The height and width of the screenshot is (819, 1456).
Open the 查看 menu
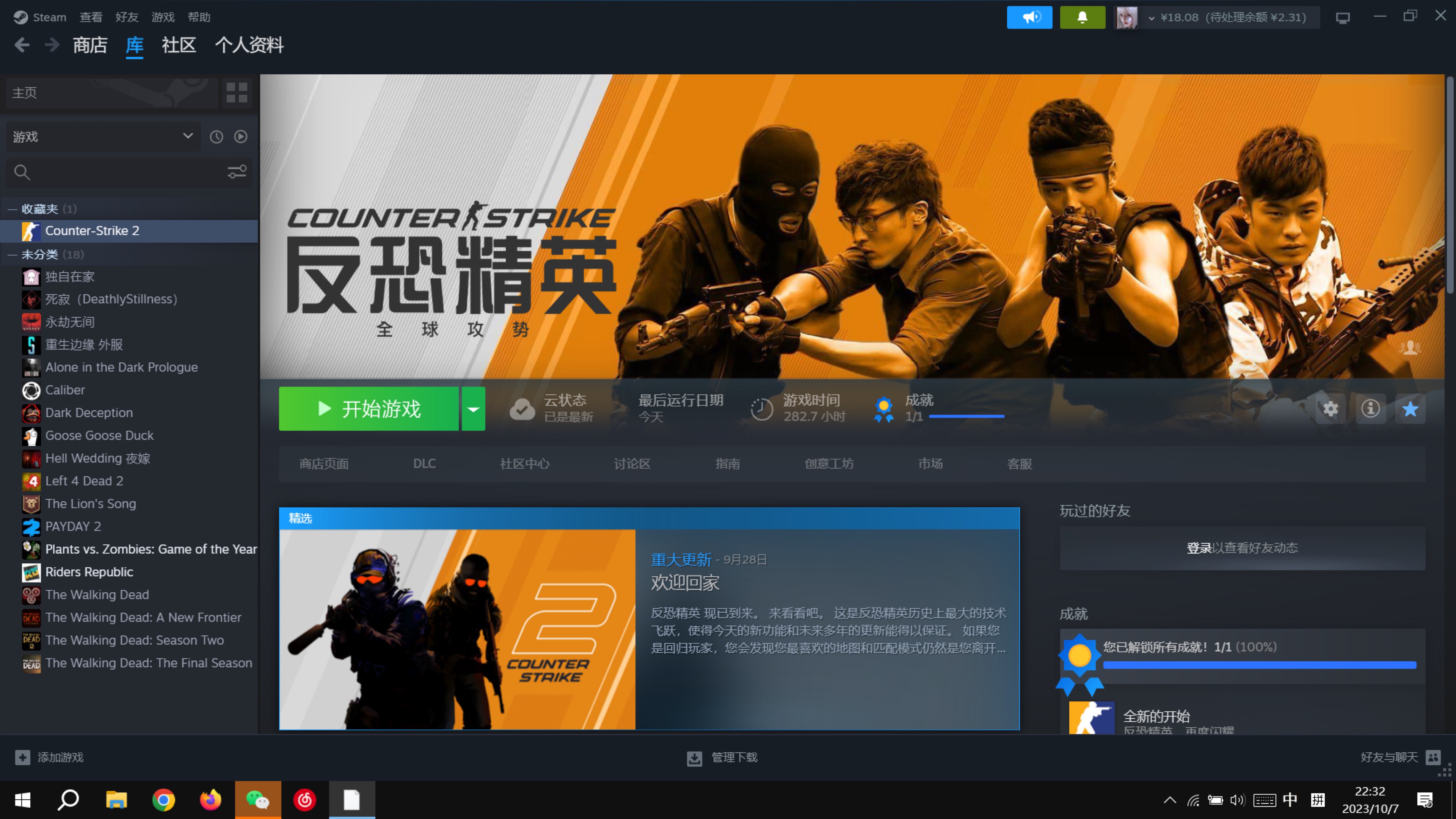tap(91, 17)
